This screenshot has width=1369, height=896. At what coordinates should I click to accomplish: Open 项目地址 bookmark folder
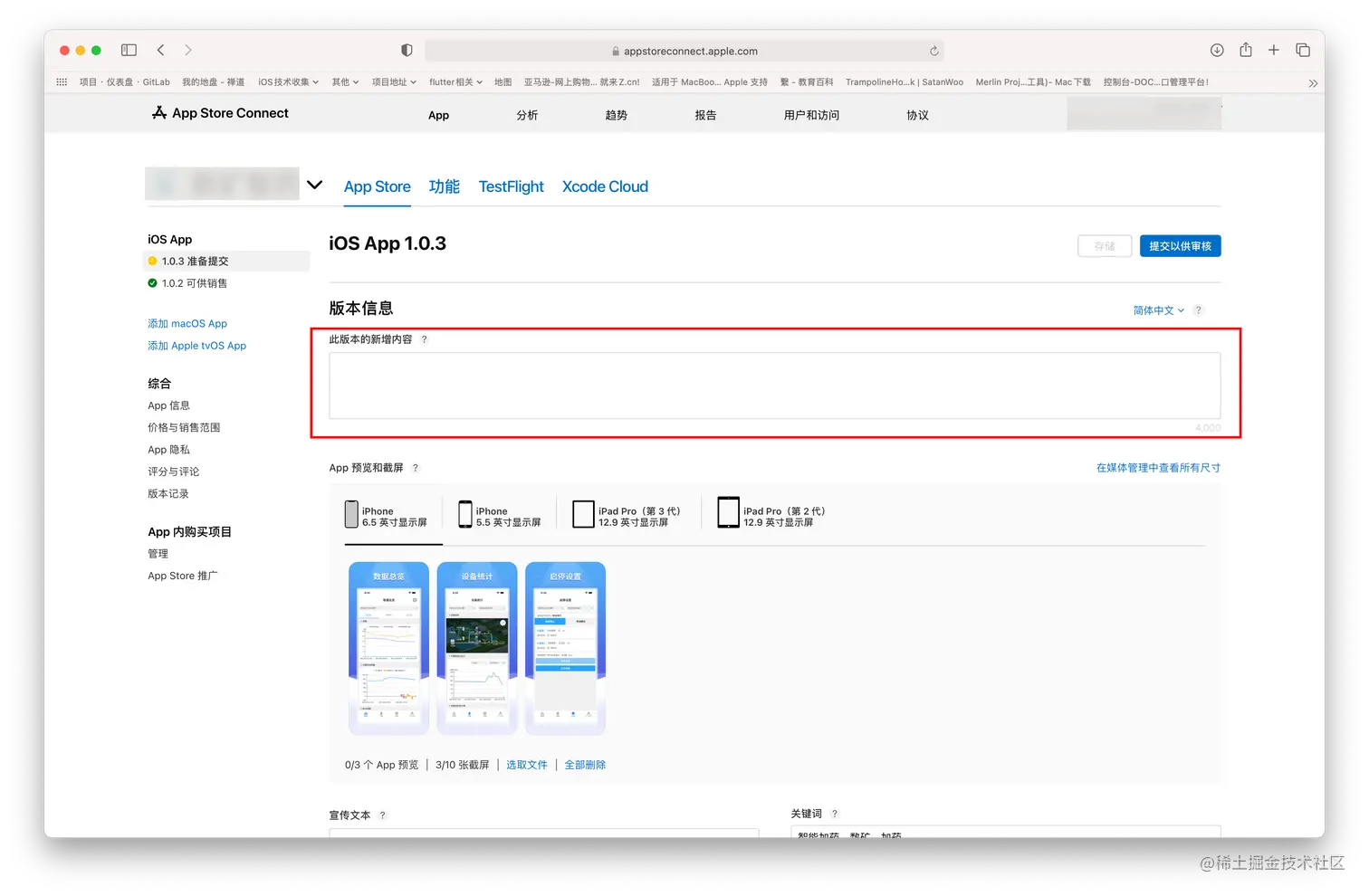tap(394, 82)
